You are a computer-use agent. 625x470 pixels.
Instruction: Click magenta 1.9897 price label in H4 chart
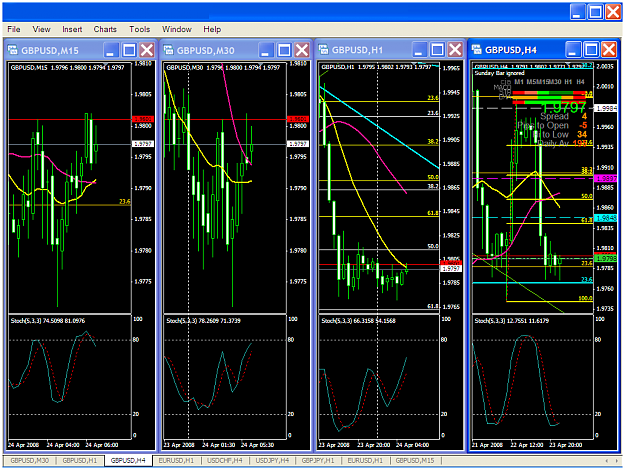(x=605, y=179)
